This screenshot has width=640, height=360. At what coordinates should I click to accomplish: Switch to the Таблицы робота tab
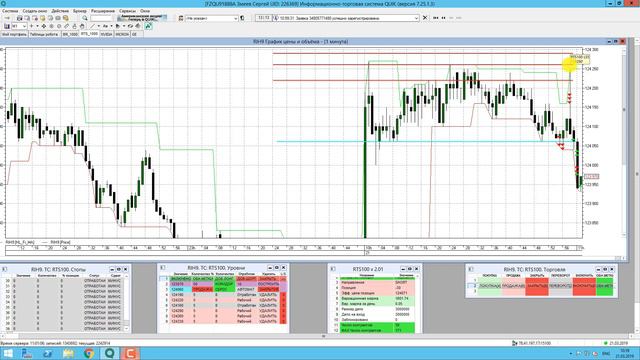point(44,34)
